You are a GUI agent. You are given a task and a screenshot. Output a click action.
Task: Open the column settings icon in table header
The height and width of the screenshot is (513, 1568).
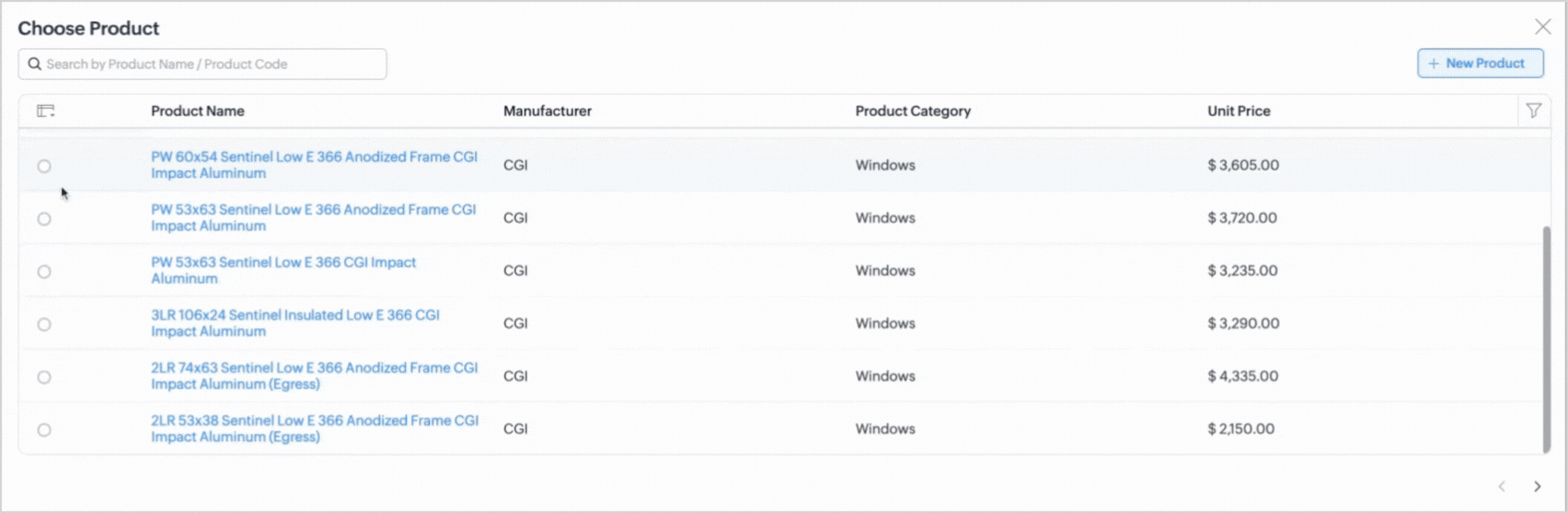click(45, 111)
